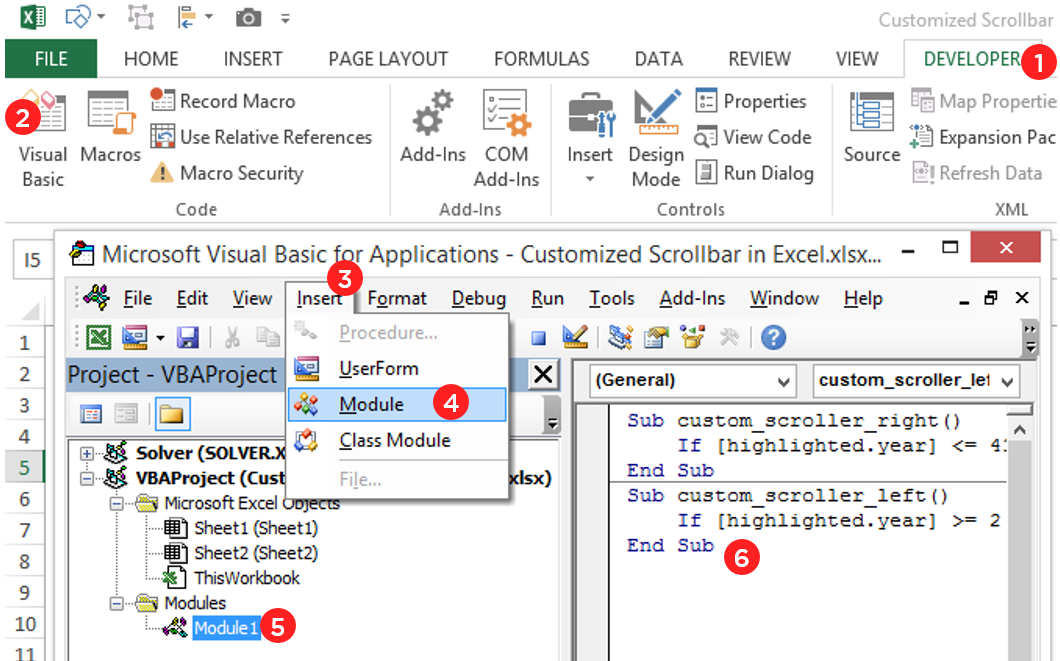The height and width of the screenshot is (661, 1060).
Task: Select Module1 in project tree
Action: (x=226, y=628)
